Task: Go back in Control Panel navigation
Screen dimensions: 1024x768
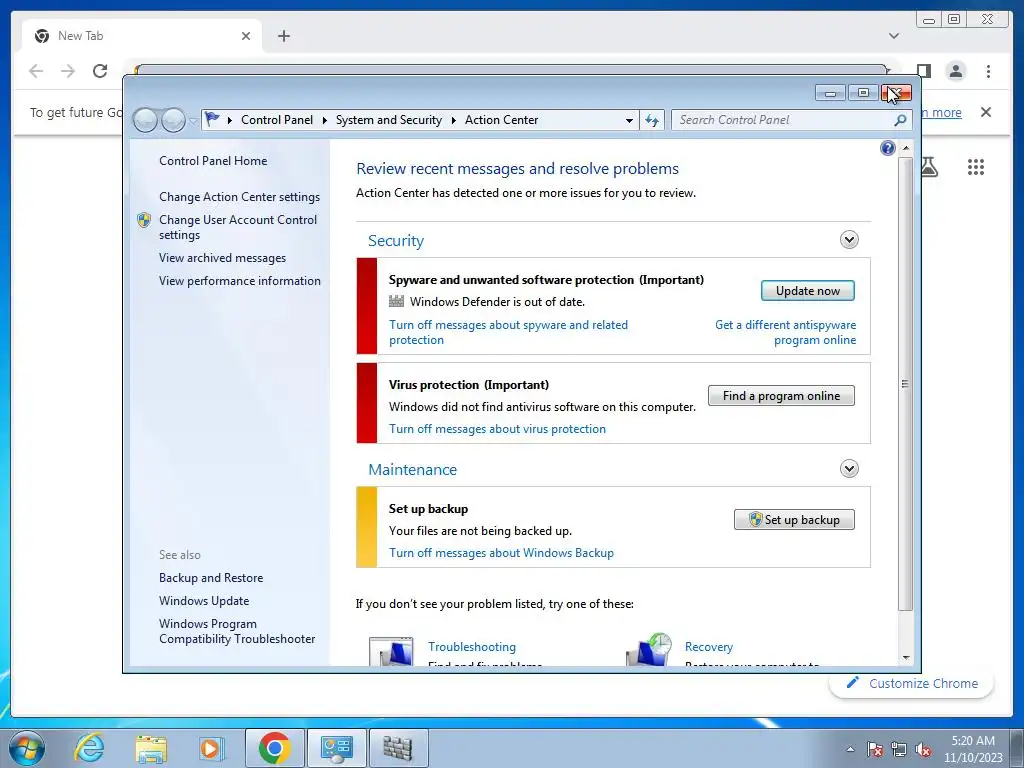Action: pyautogui.click(x=145, y=120)
